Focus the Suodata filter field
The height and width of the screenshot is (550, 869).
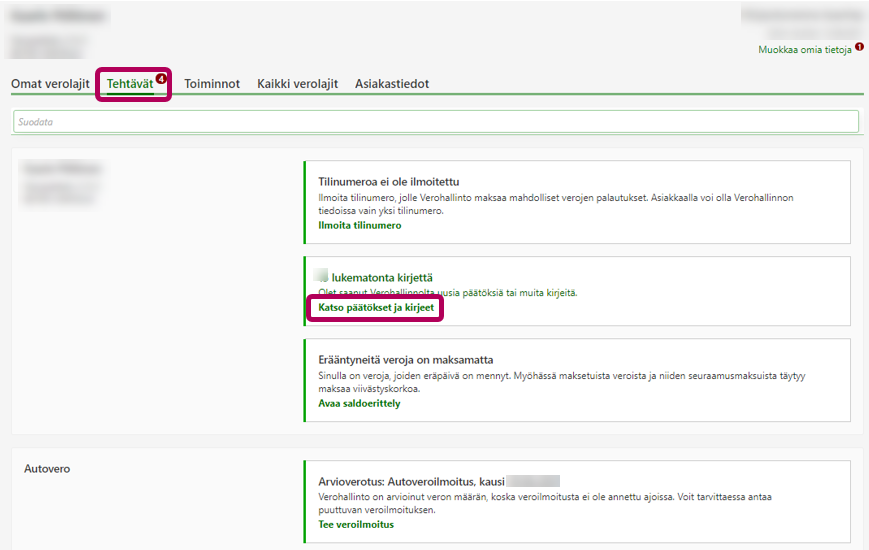pos(435,121)
